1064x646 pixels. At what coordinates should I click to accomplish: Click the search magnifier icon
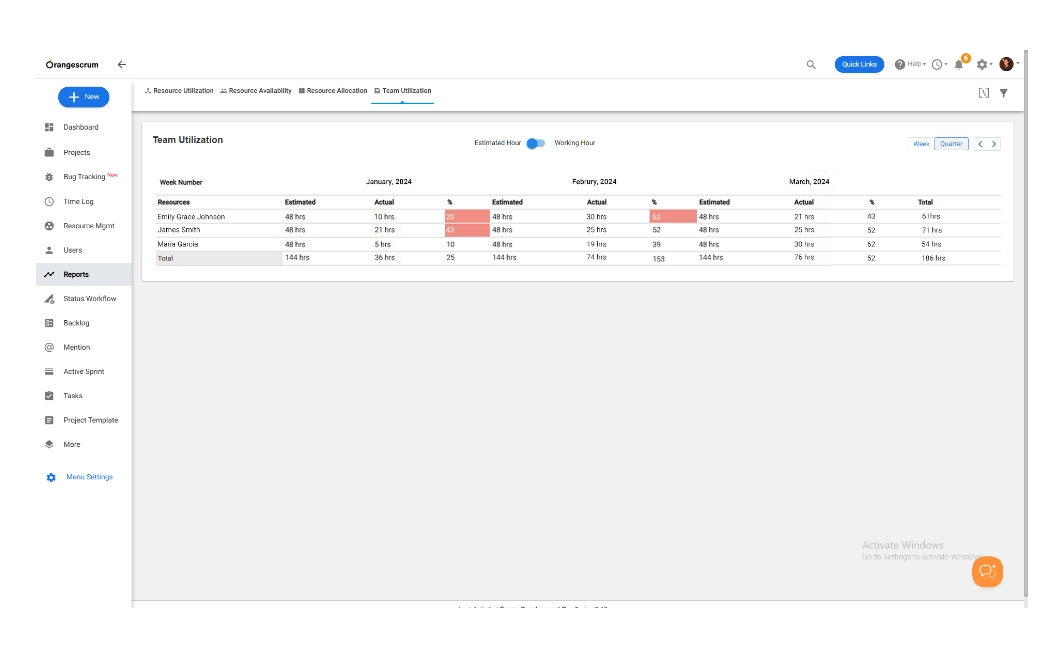(x=811, y=65)
